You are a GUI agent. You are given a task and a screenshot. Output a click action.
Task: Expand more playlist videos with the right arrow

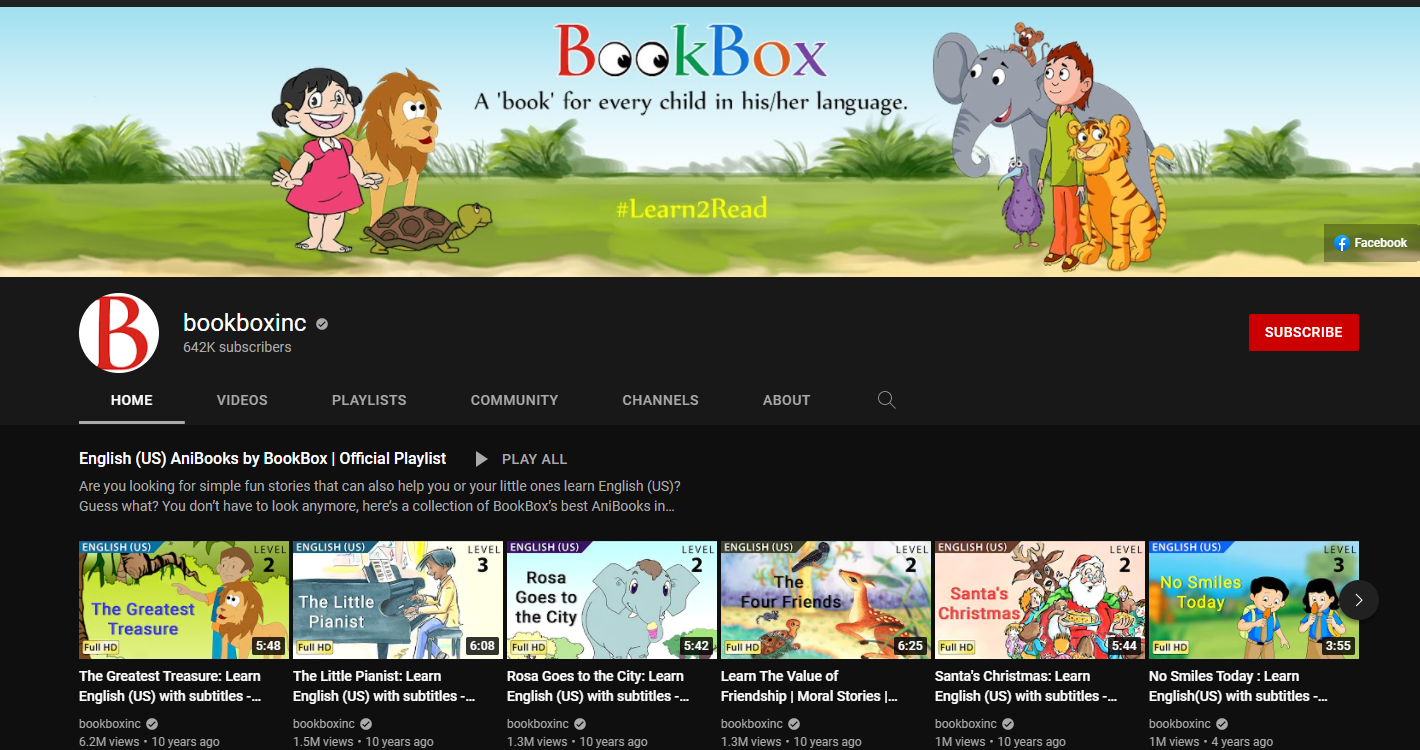coord(1358,600)
